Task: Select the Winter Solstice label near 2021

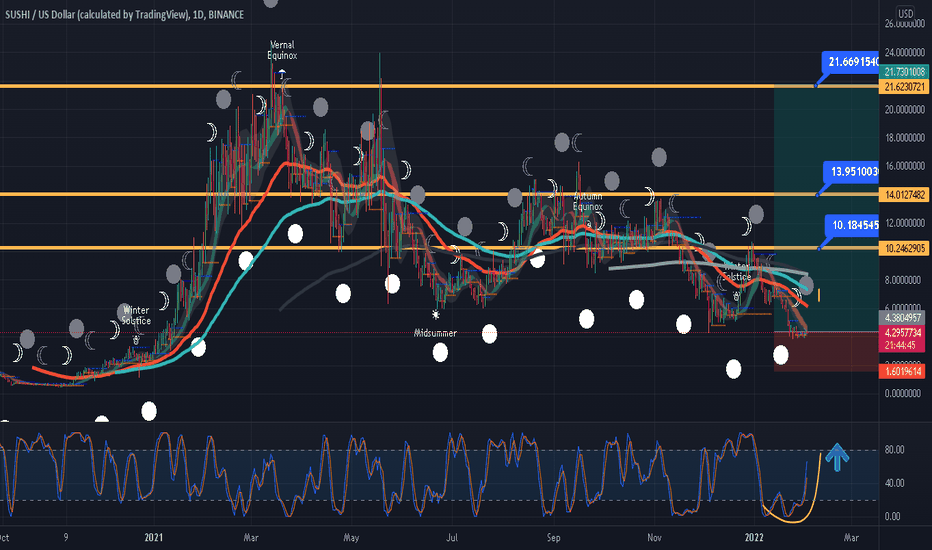Action: (136, 316)
